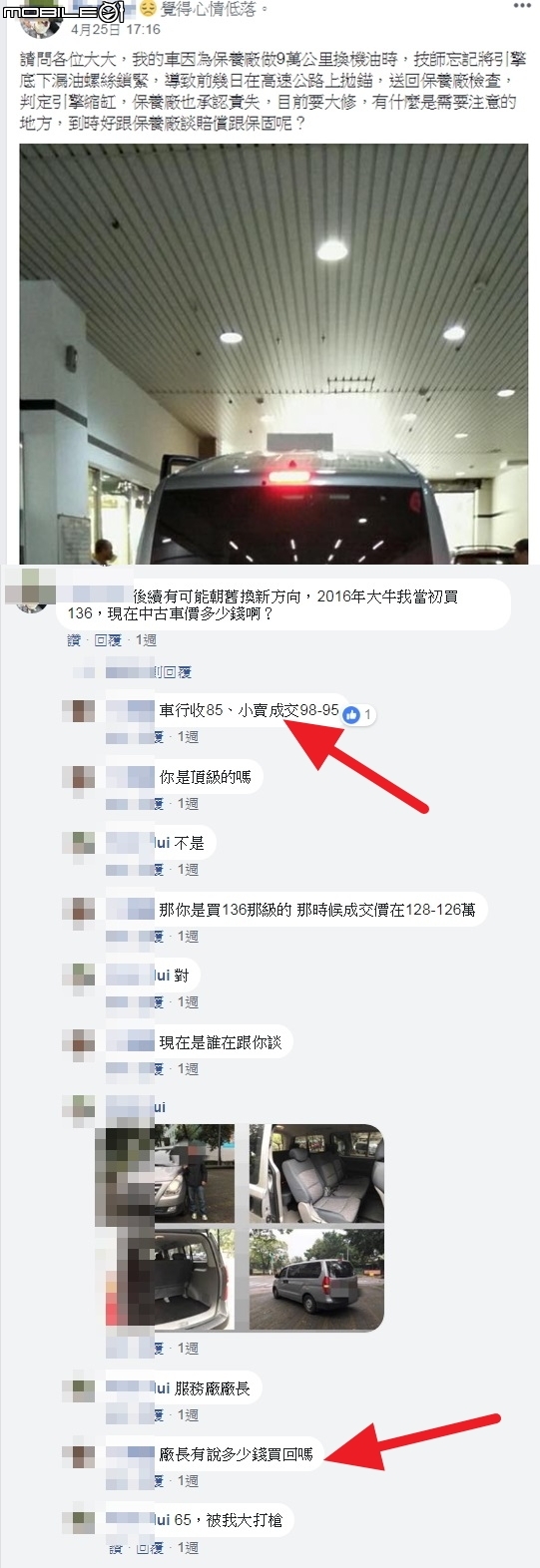Click avatar beside the 現在是誰在跟你談 comment
This screenshot has width=540, height=1568.
[x=79, y=1043]
